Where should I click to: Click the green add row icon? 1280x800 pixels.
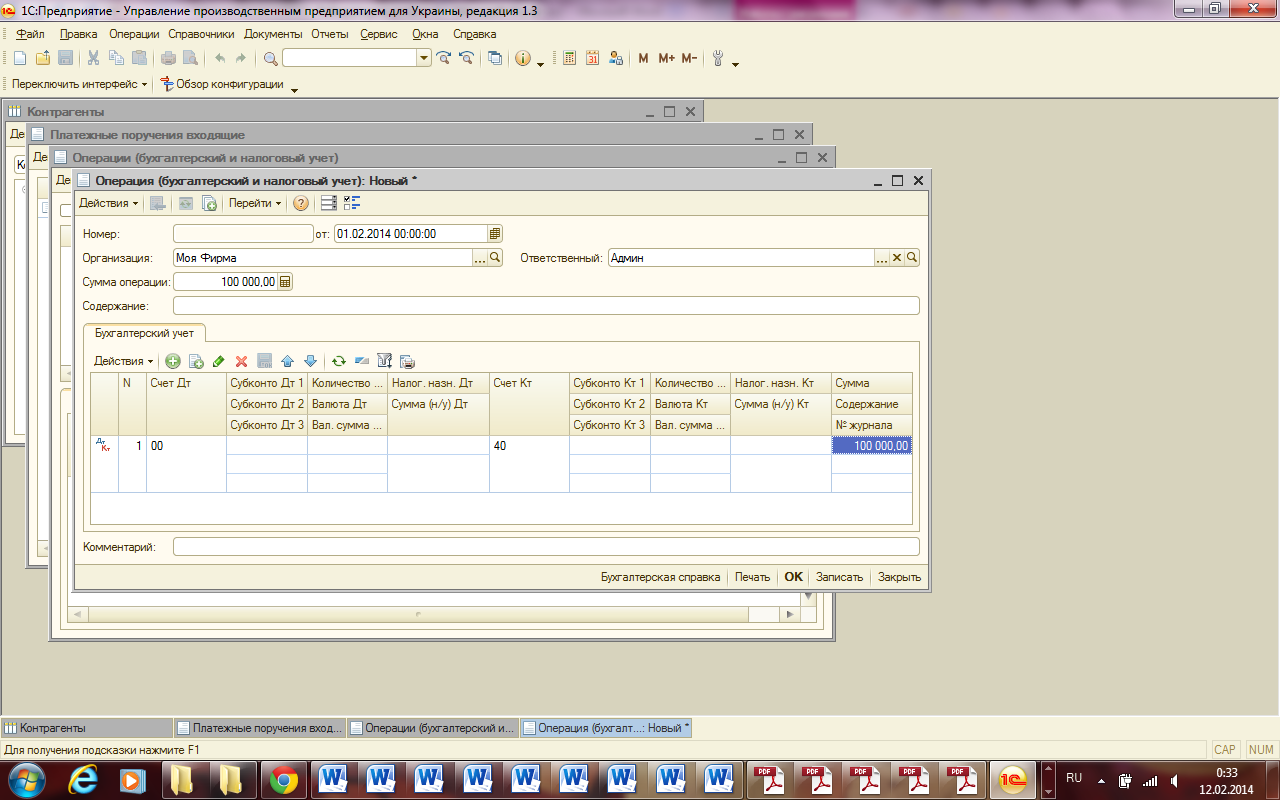coord(173,361)
